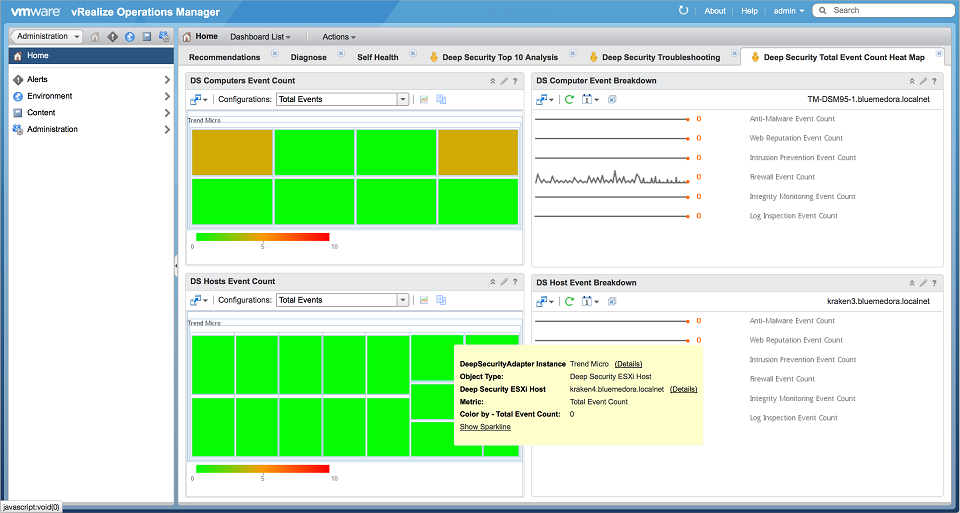Collapse the DS Computer Event Breakdown widget

[911, 81]
